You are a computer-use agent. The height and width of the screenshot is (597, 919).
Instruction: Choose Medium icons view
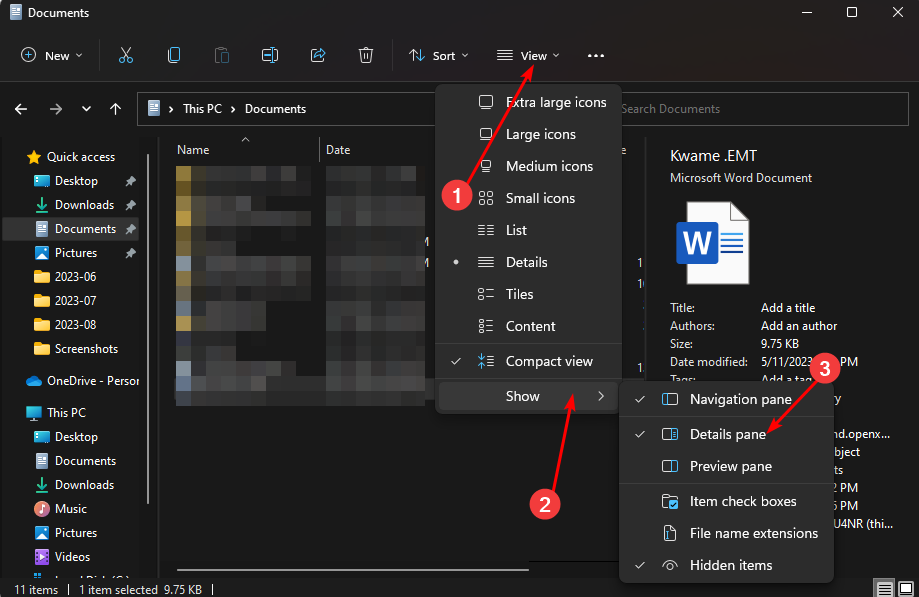(528, 166)
